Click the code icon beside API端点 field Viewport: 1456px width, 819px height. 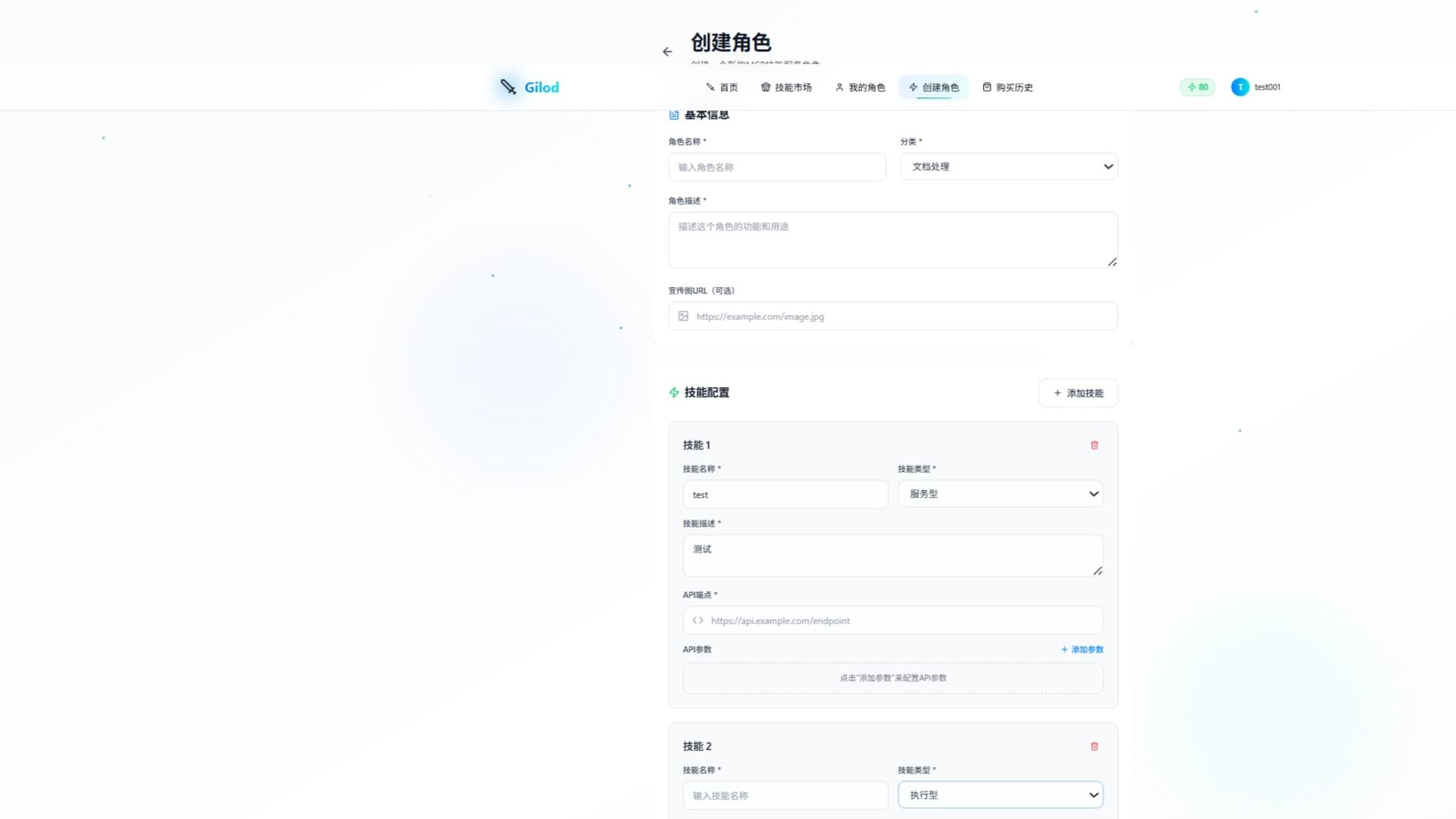click(697, 620)
